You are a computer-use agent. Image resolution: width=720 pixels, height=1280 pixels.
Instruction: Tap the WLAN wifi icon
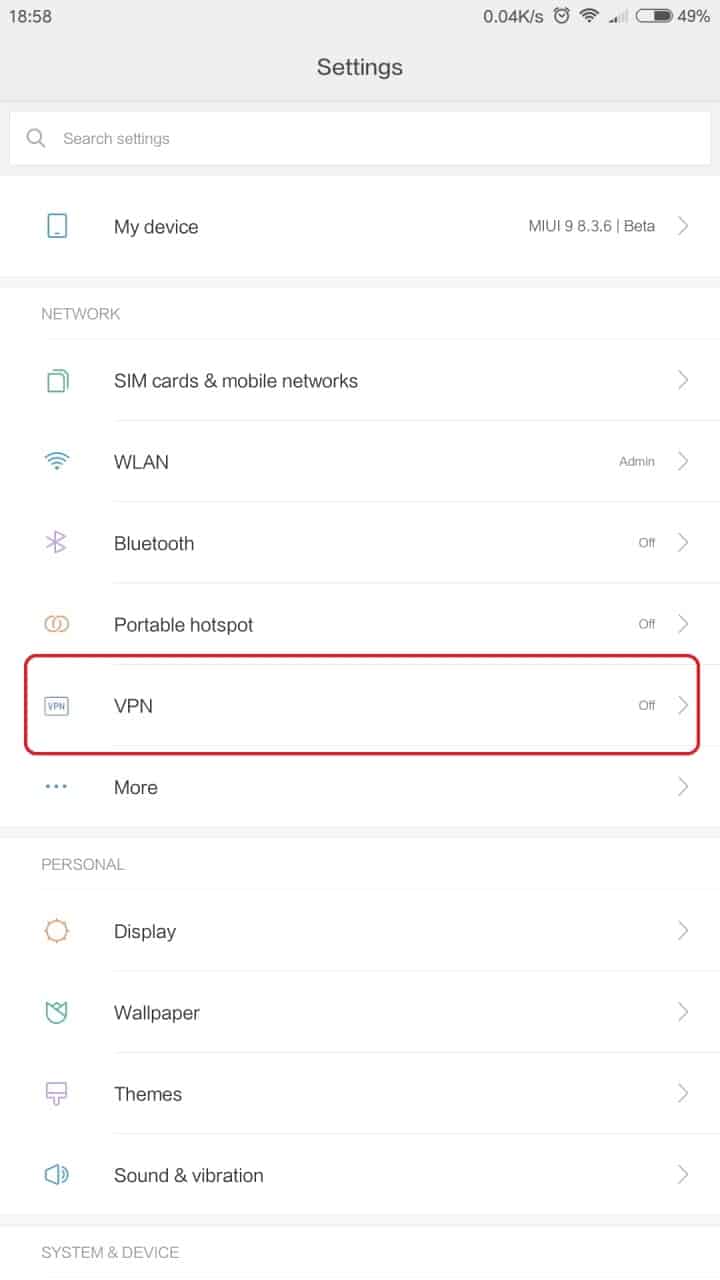[57, 462]
